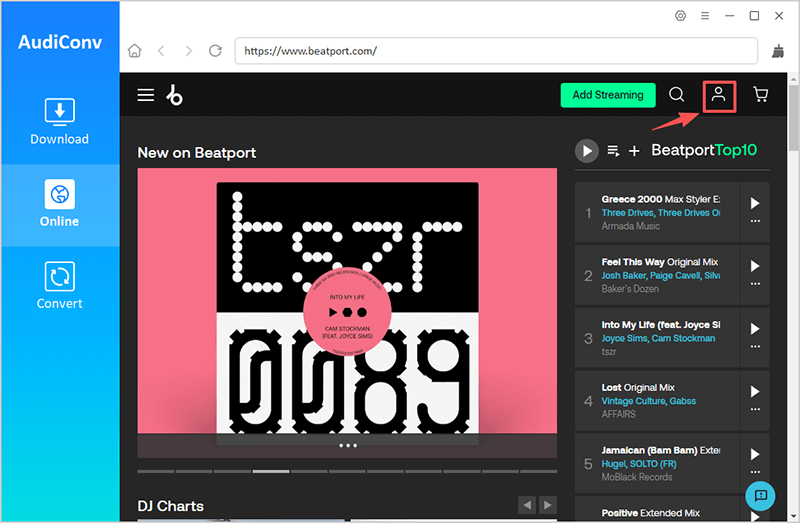Open Feel This Way track title

(660, 262)
